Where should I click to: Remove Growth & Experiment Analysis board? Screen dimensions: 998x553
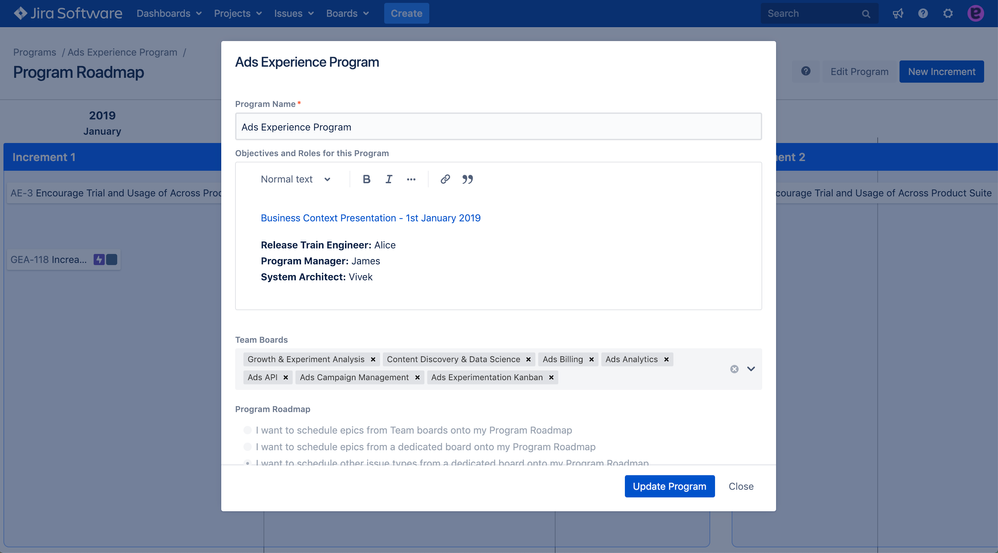(373, 360)
